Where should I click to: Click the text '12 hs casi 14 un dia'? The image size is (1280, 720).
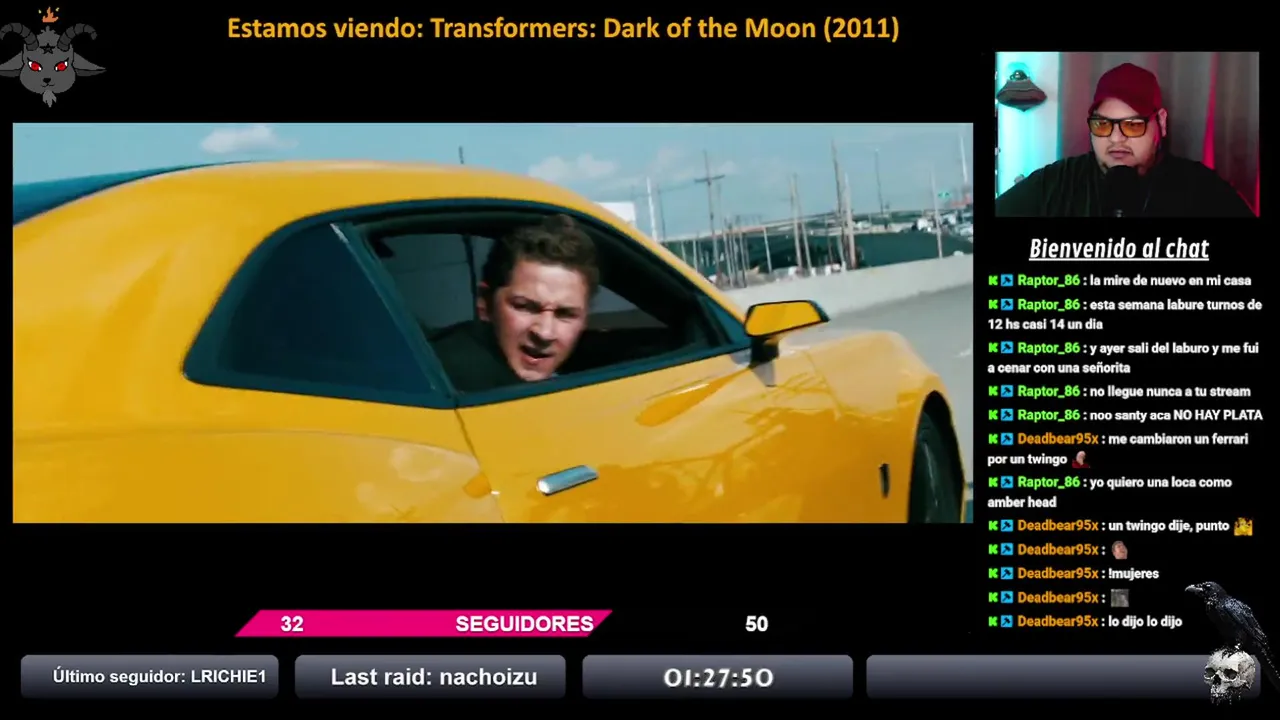[x=1045, y=325]
